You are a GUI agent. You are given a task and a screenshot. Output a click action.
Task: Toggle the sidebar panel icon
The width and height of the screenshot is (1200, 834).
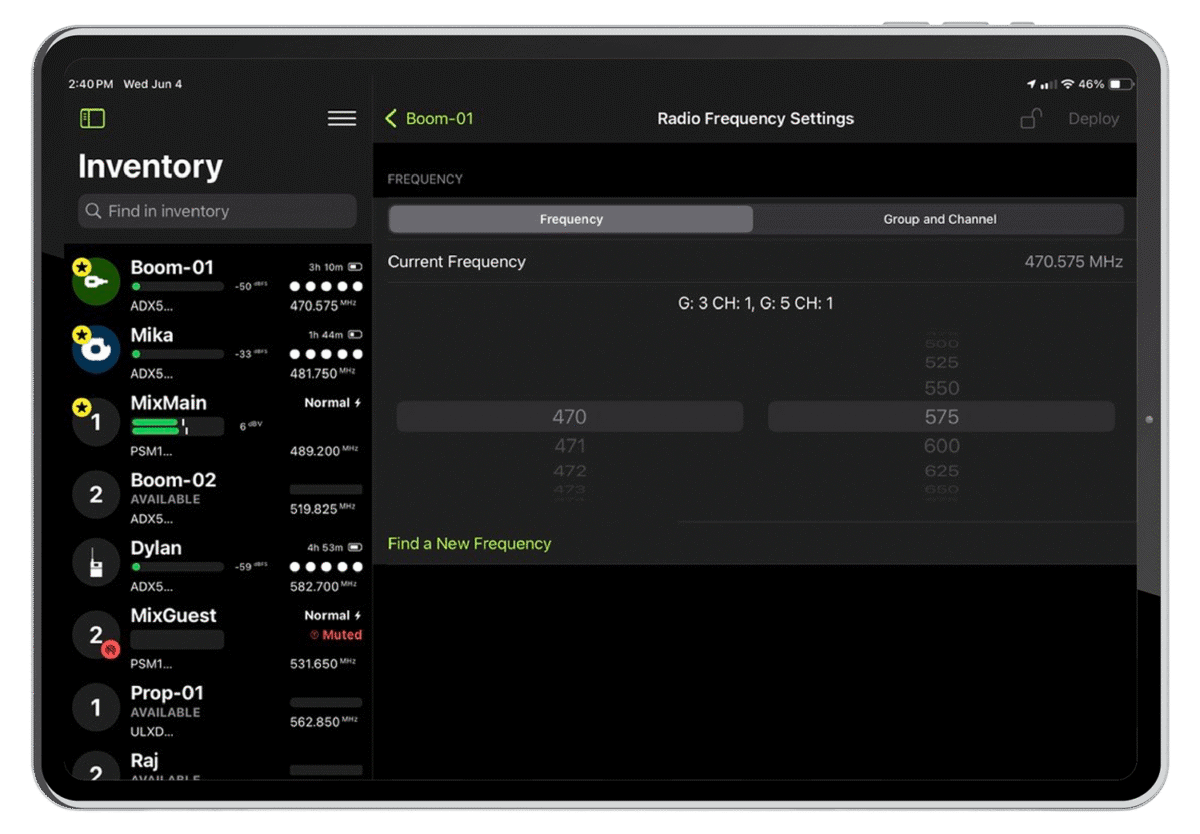(x=92, y=119)
